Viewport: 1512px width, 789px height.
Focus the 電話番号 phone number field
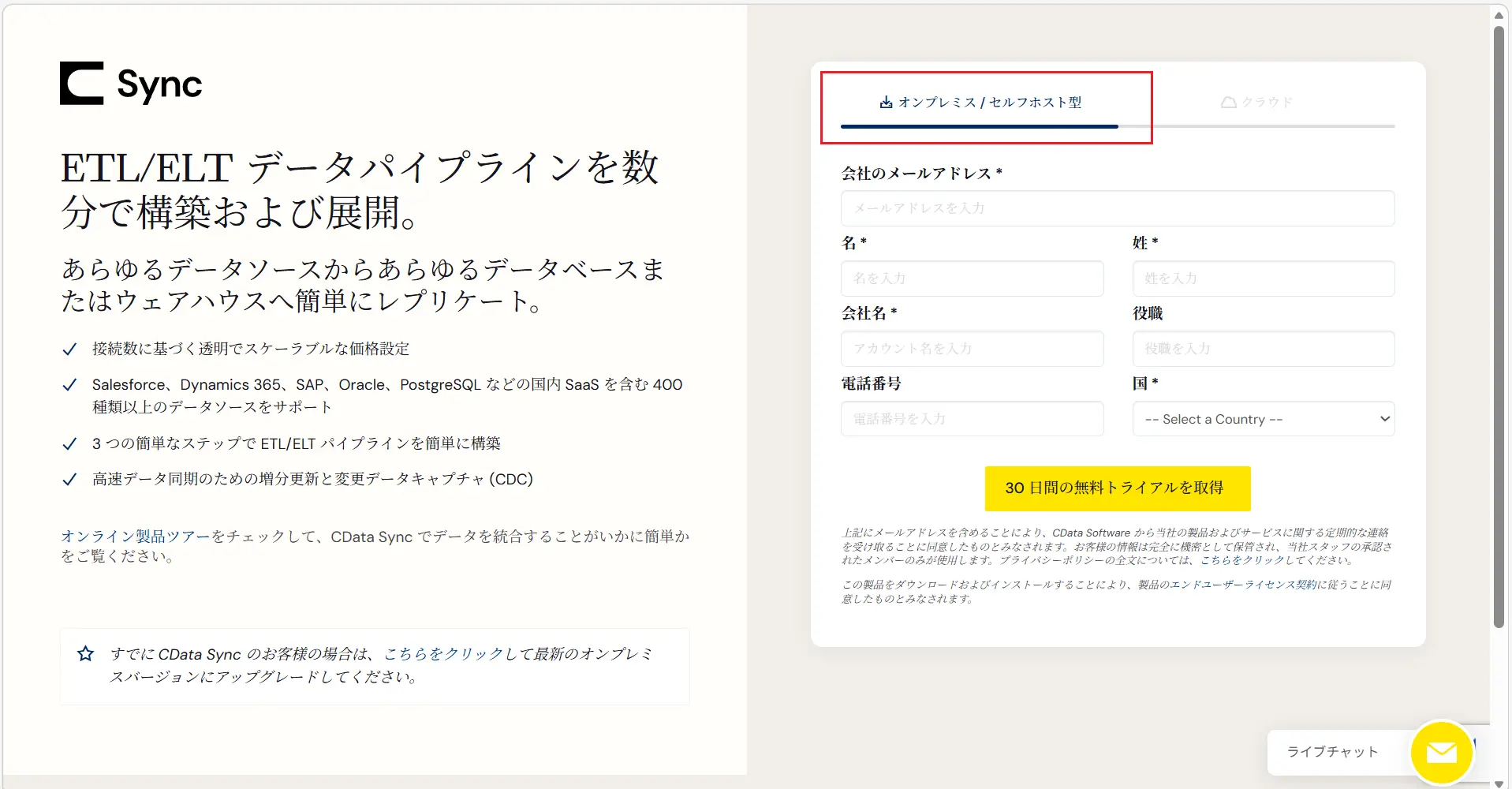972,419
